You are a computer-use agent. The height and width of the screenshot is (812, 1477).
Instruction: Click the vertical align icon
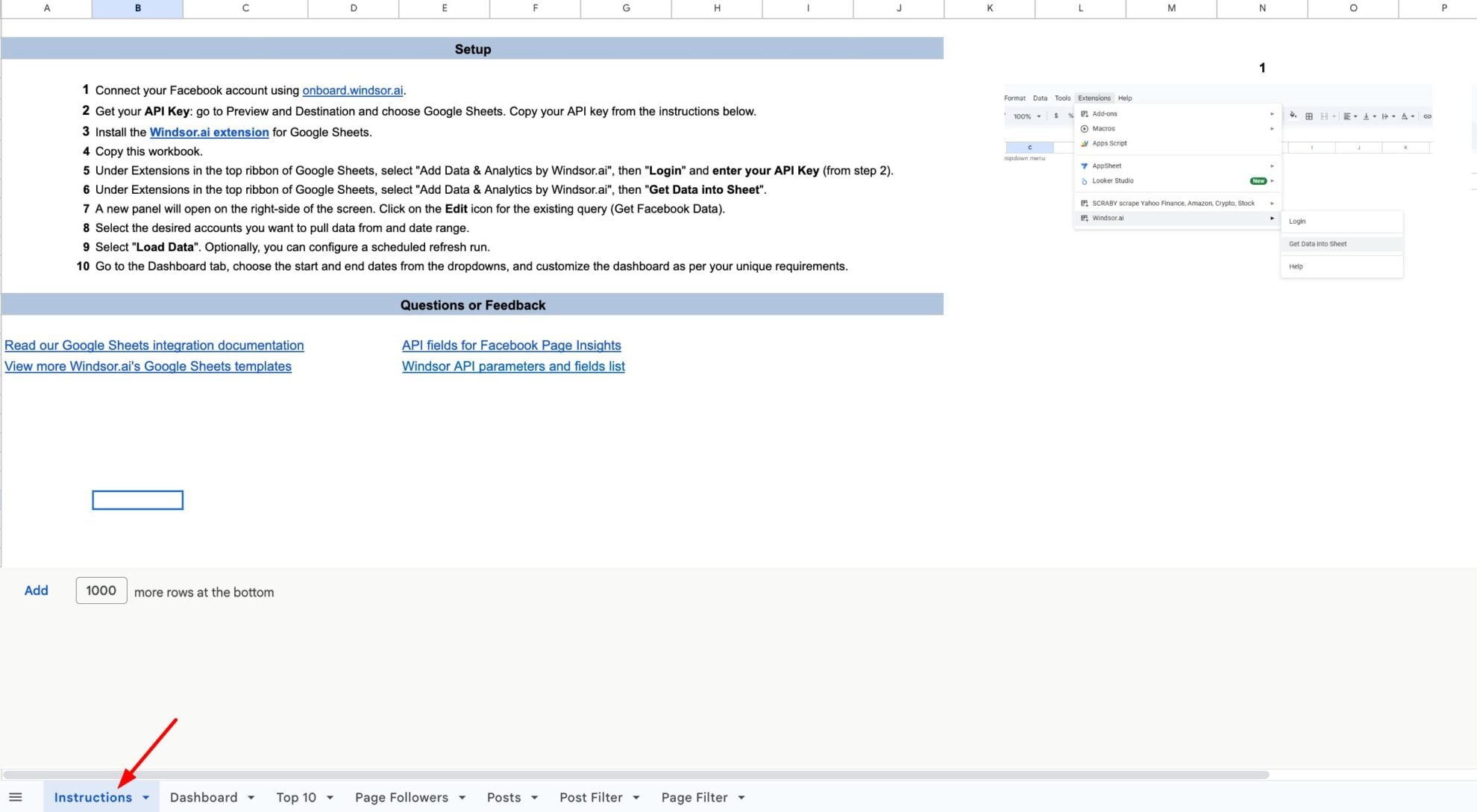pyautogui.click(x=1367, y=117)
